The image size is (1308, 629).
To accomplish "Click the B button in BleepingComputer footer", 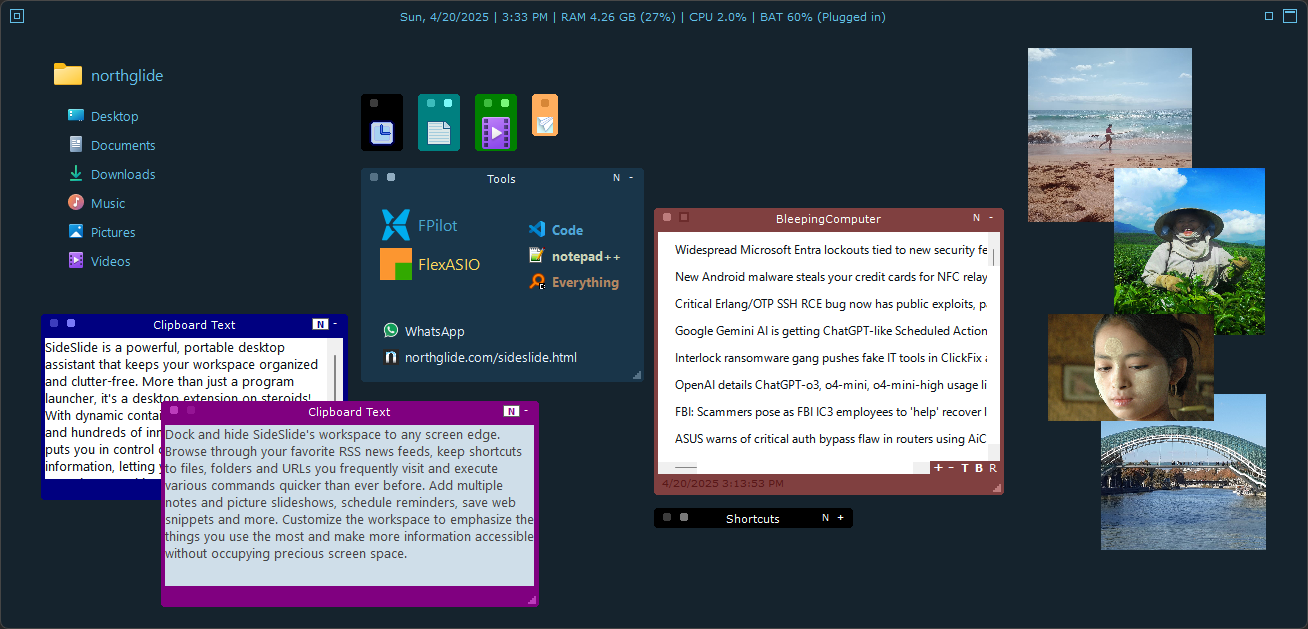I will (979, 468).
